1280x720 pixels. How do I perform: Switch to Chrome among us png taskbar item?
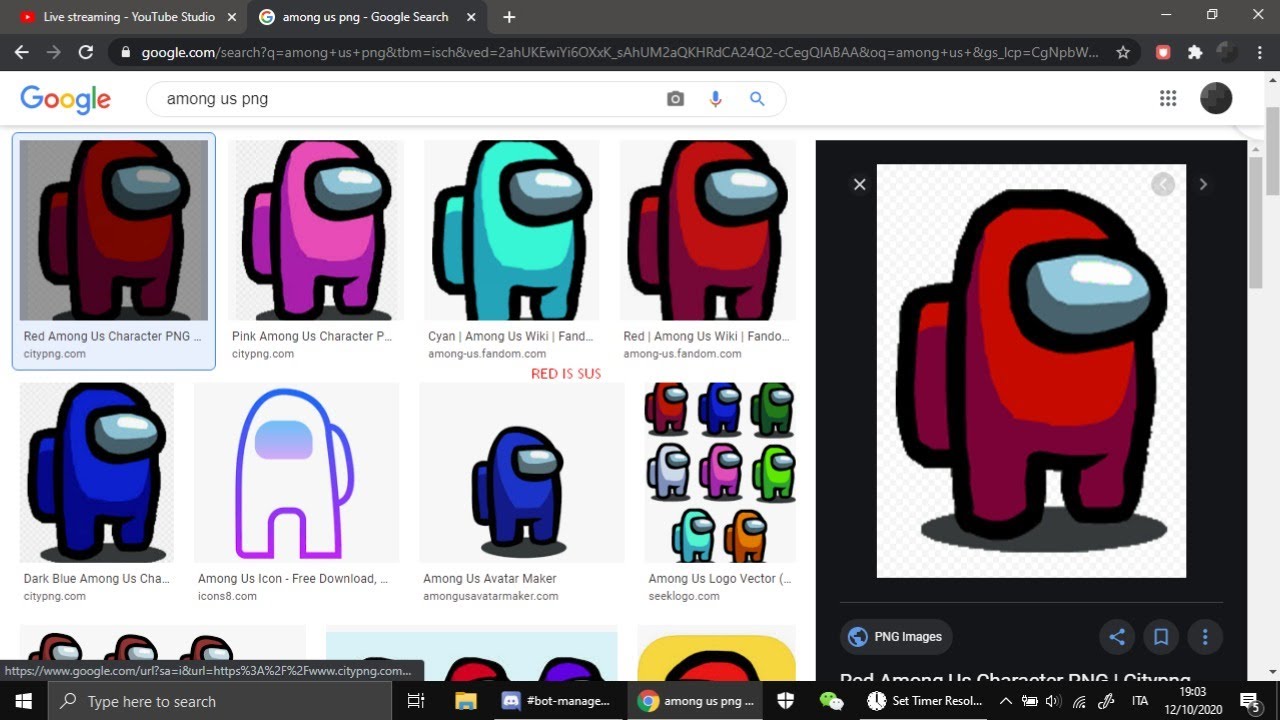tap(697, 701)
